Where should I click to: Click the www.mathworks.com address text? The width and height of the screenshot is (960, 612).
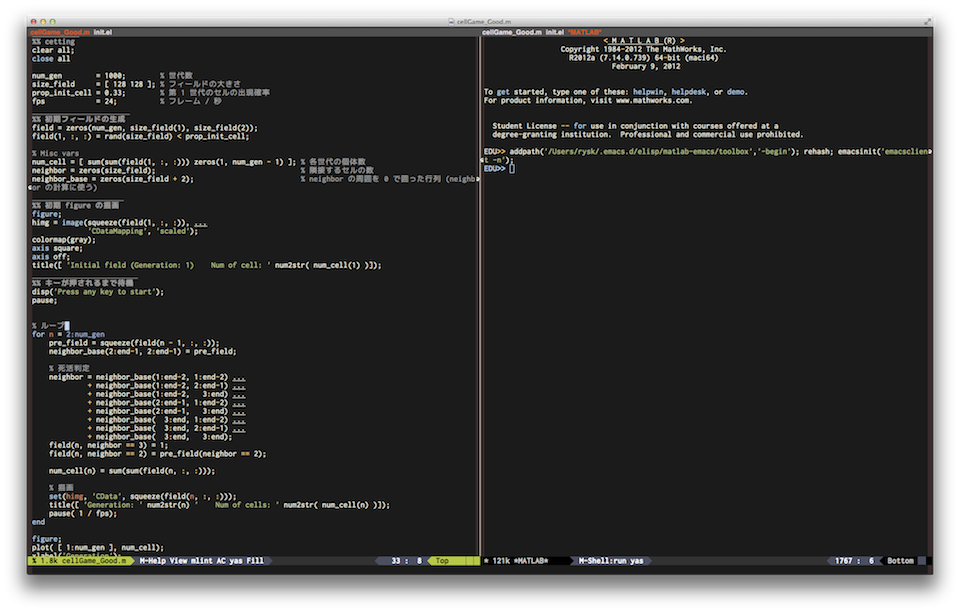[x=652, y=100]
